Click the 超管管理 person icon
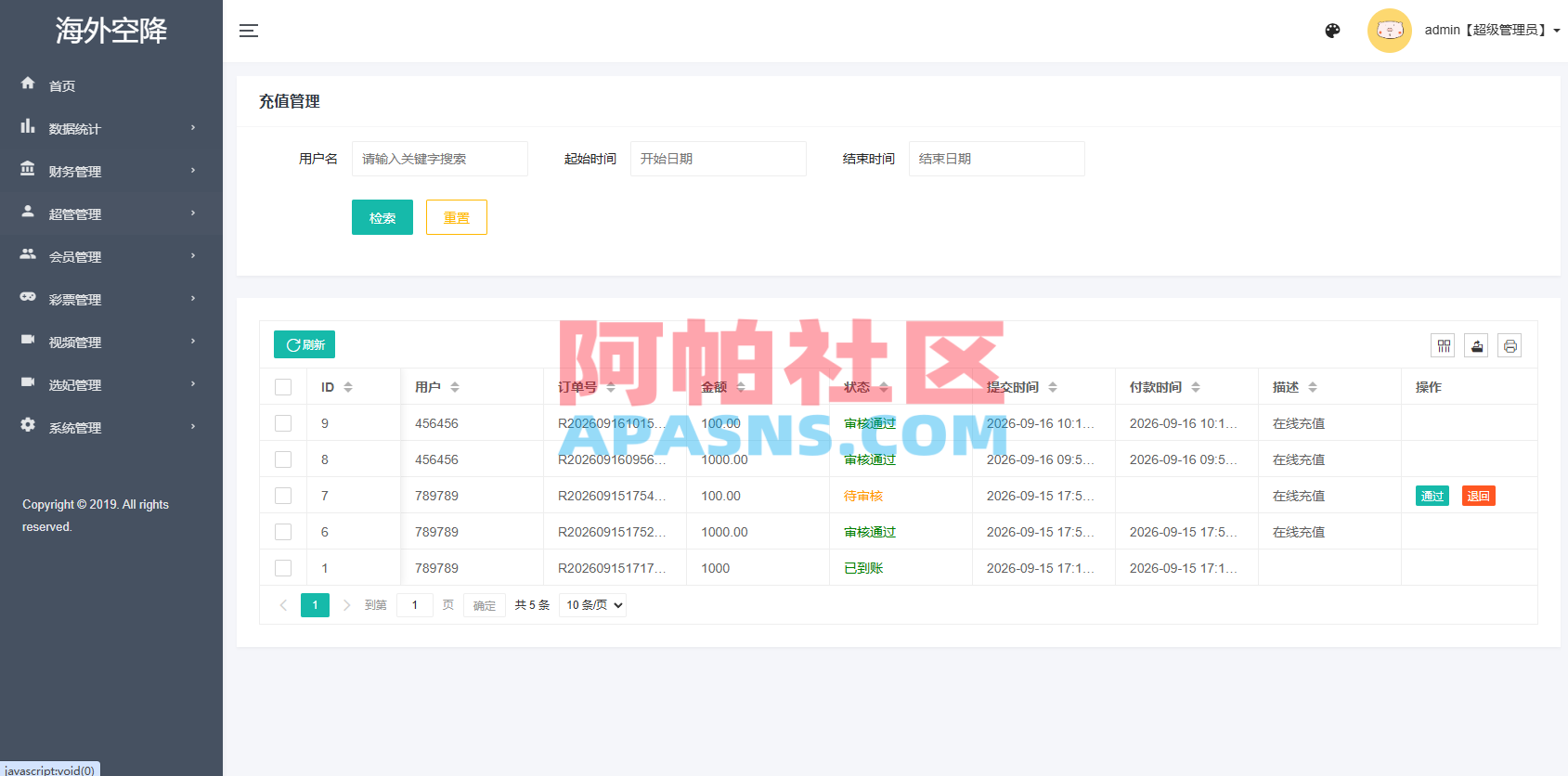The image size is (1568, 776). 28,212
